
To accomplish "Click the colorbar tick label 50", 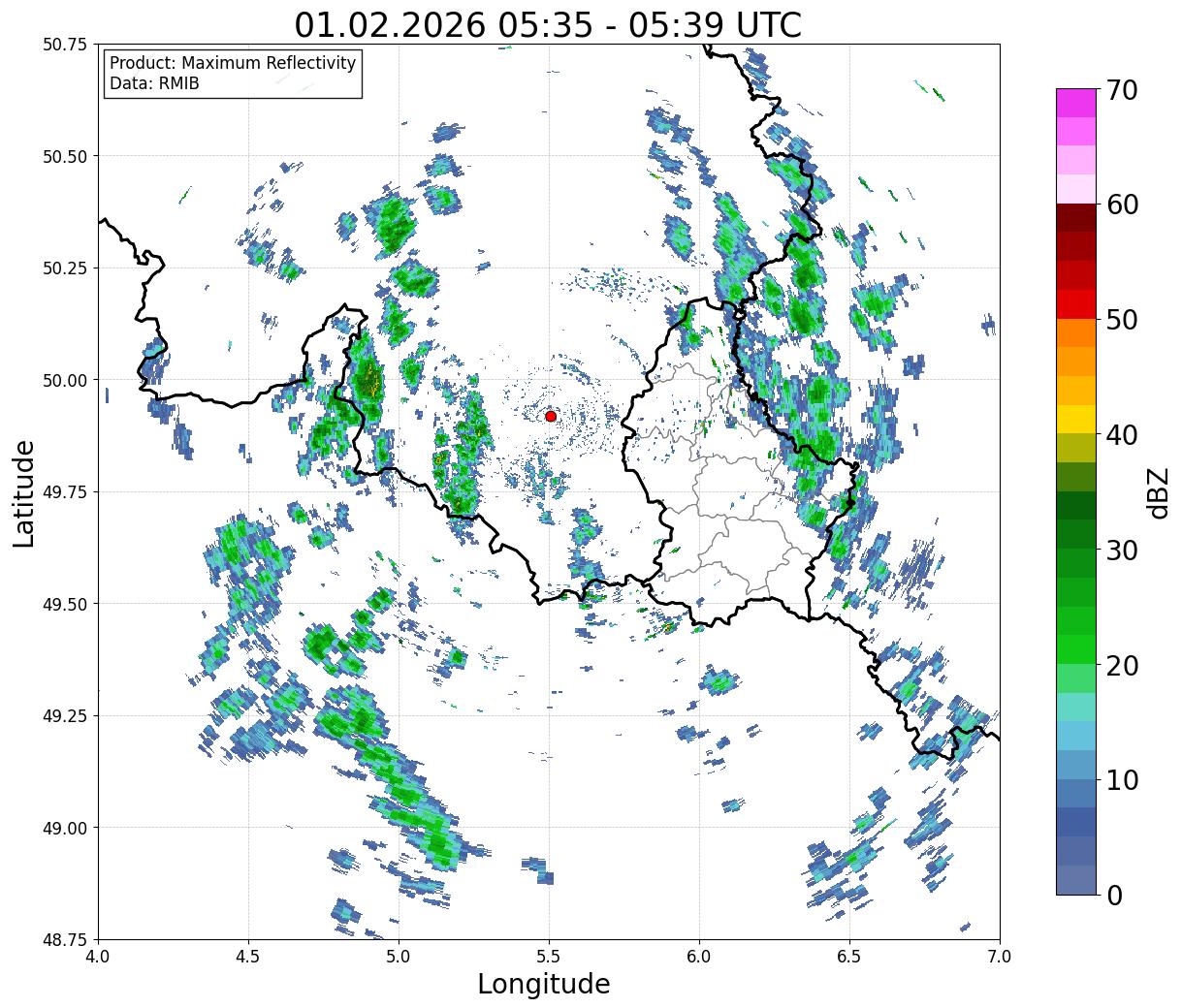I will coord(1122,320).
